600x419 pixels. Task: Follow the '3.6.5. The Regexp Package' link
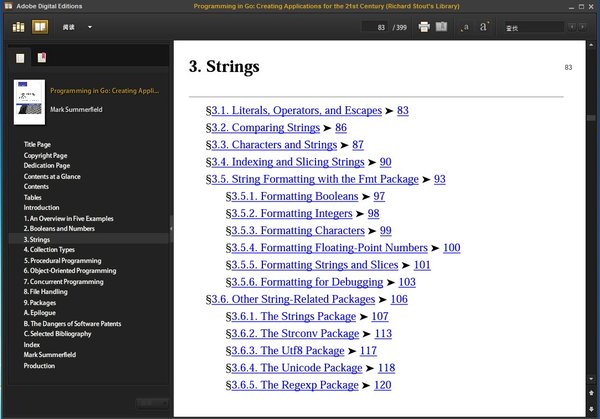tap(296, 384)
